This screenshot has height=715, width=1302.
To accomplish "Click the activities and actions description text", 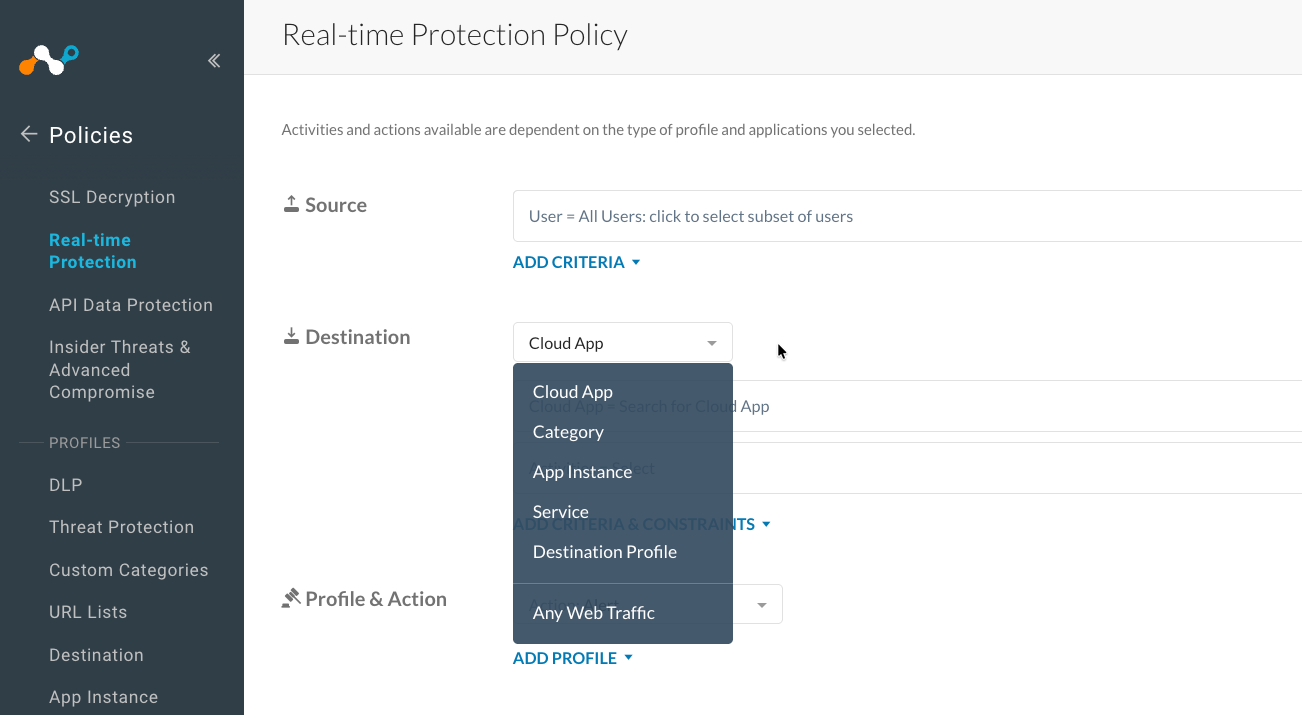I will (598, 129).
